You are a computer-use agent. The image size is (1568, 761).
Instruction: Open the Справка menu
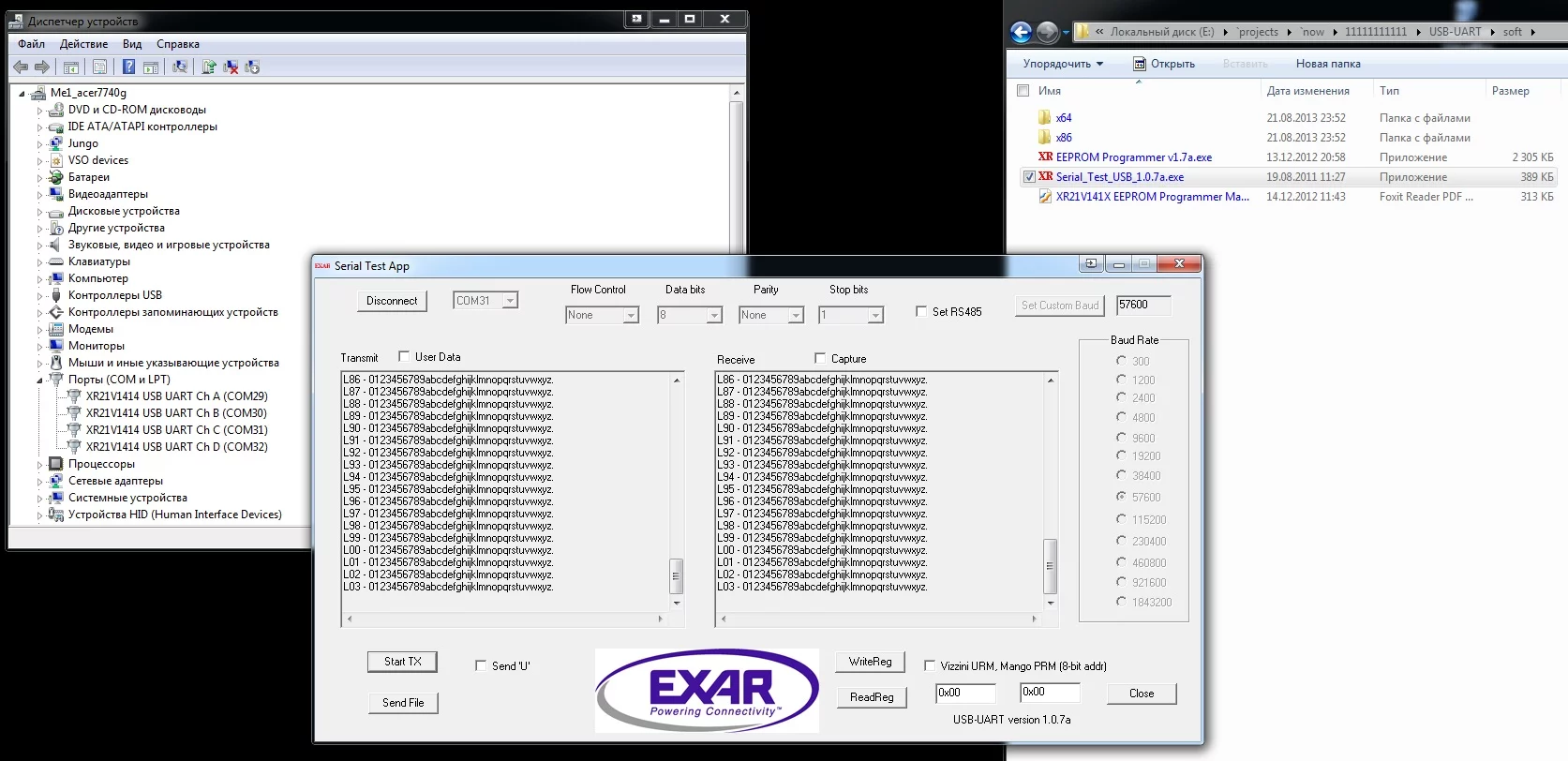click(178, 44)
